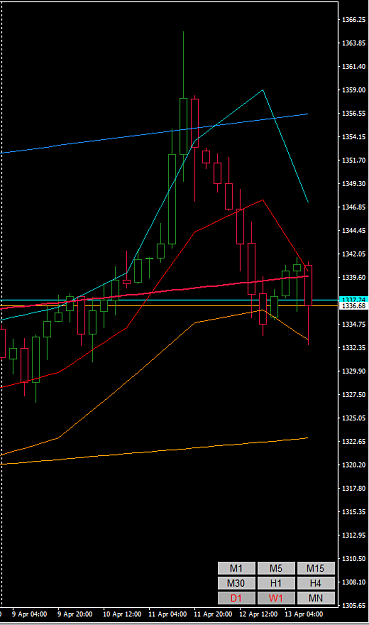Switch chart to M5 timeframe

276,568
